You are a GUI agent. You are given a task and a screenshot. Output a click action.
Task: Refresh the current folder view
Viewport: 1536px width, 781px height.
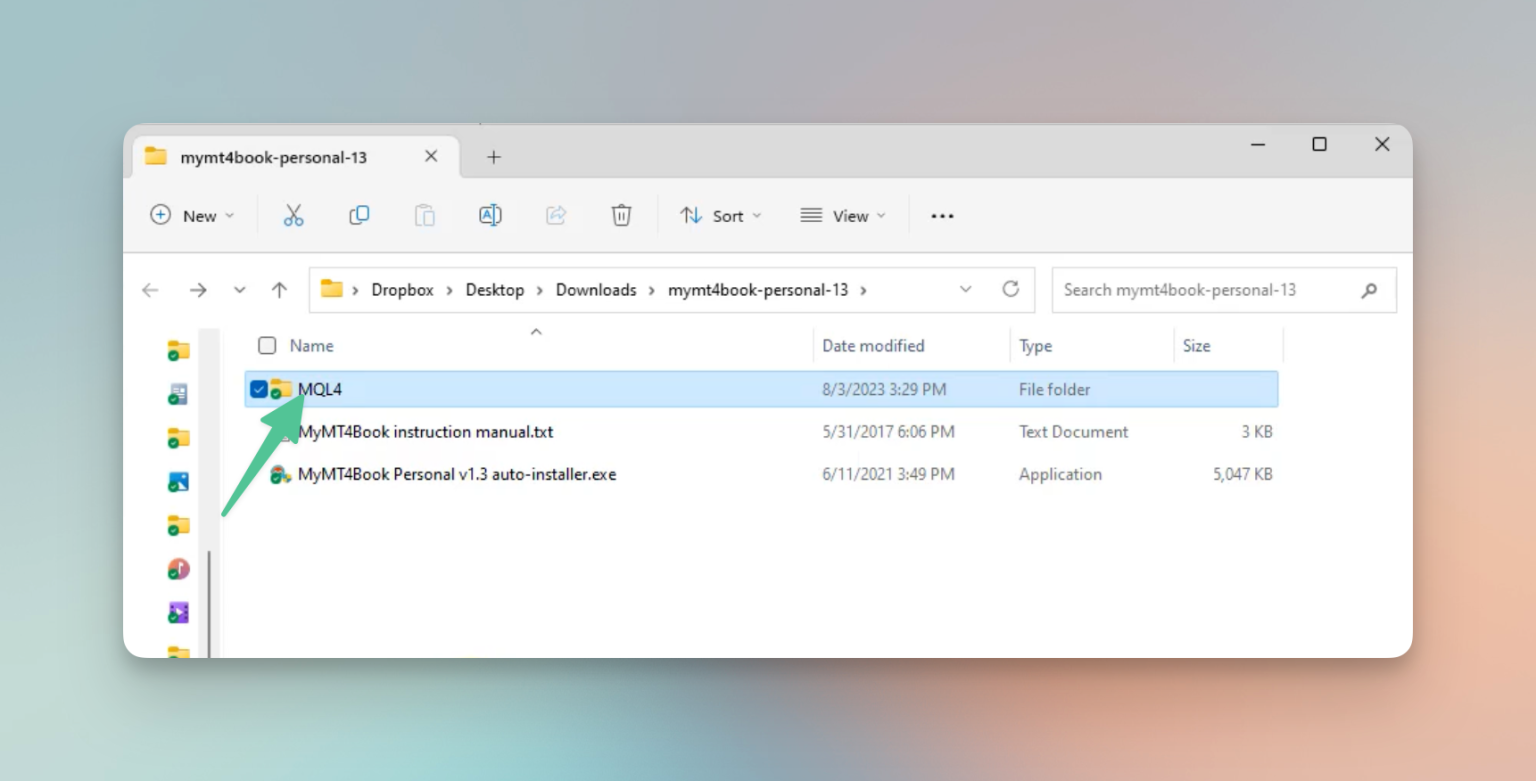[x=1011, y=289]
